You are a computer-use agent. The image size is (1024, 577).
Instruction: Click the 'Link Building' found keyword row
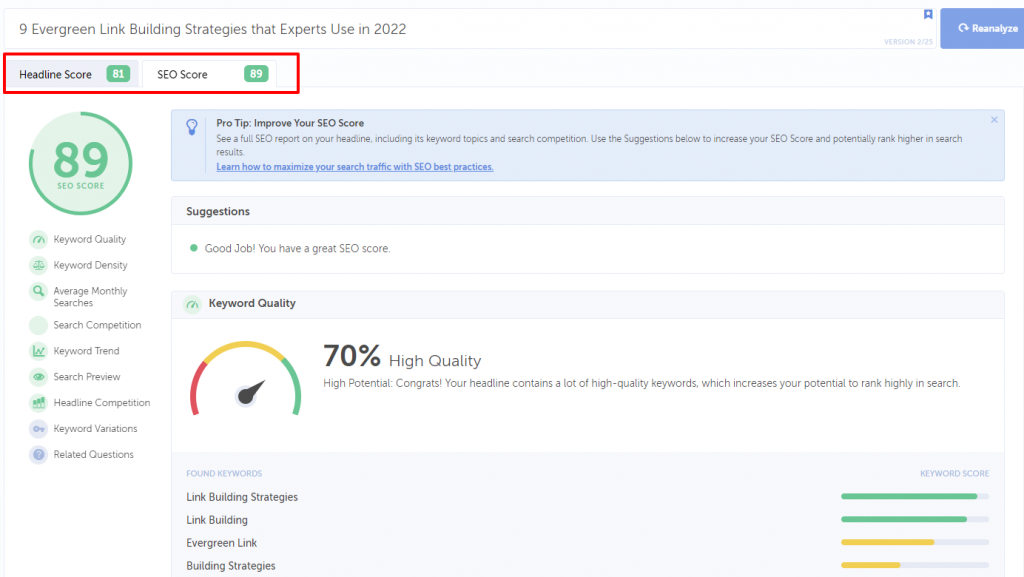point(588,520)
